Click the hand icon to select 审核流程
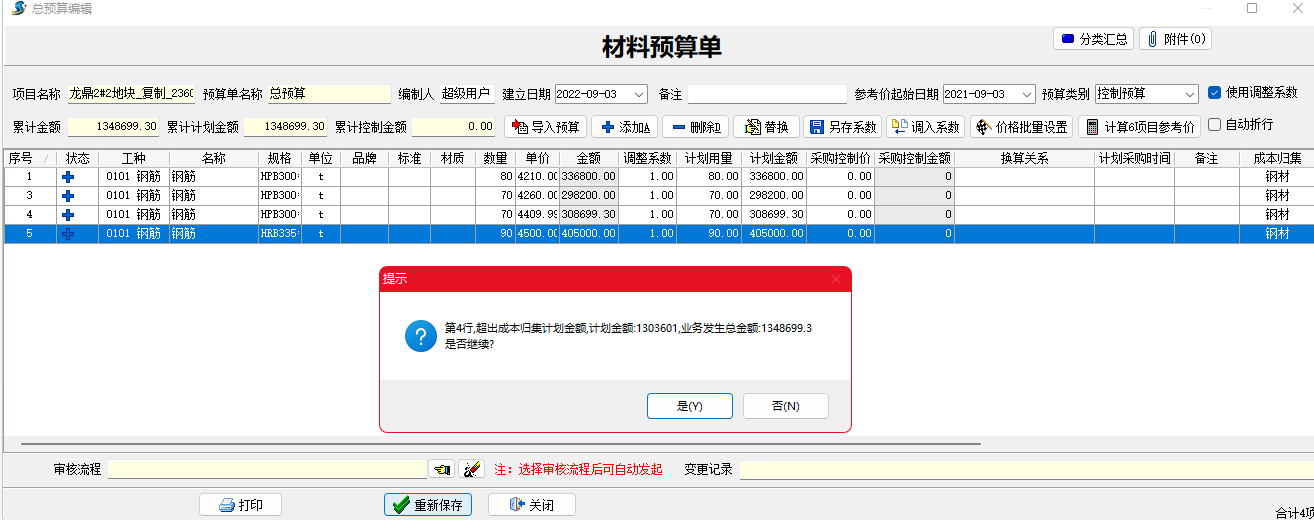The height and width of the screenshot is (520, 1314). (x=440, y=469)
